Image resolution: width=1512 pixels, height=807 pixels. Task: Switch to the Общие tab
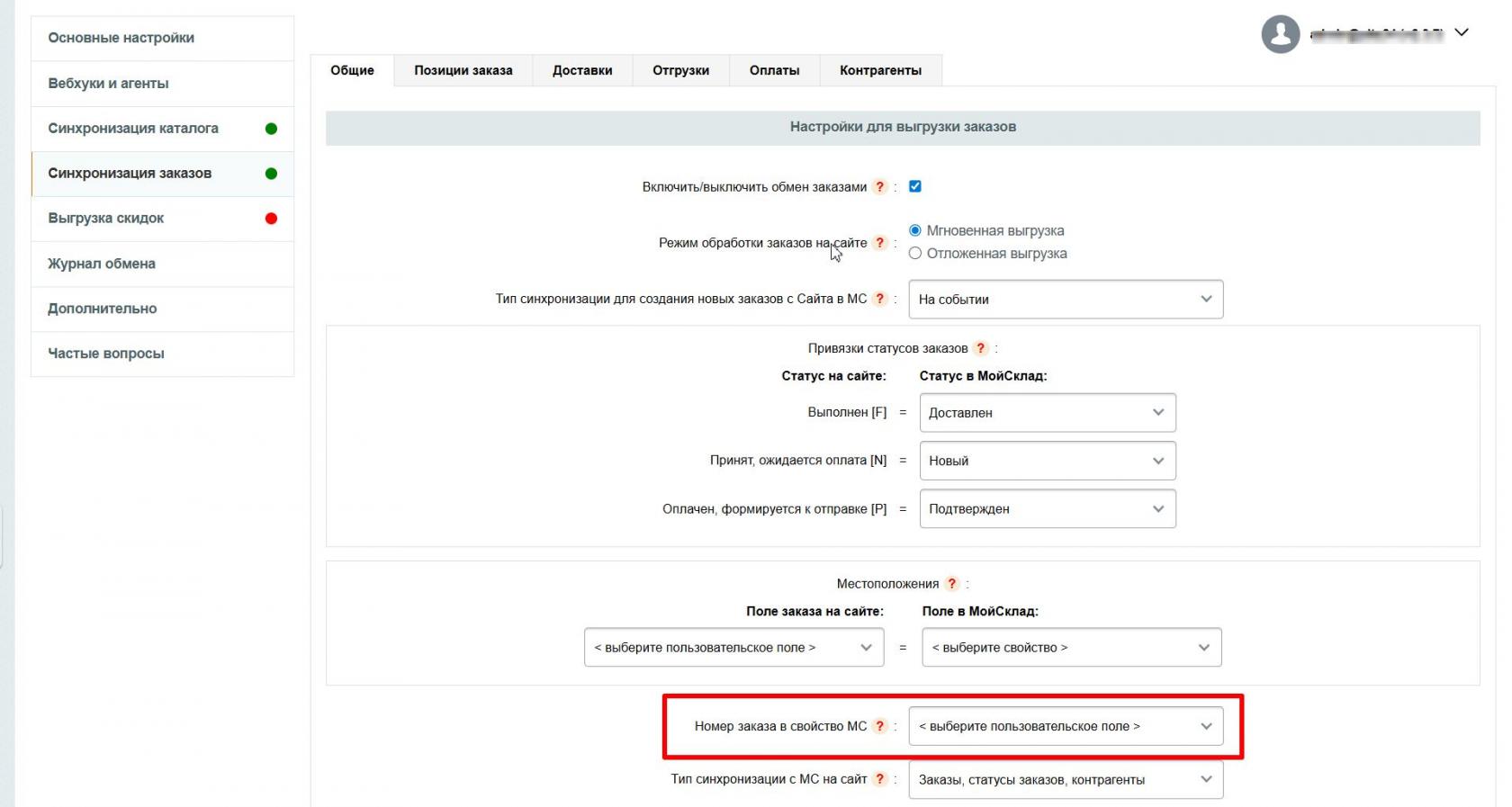point(352,70)
